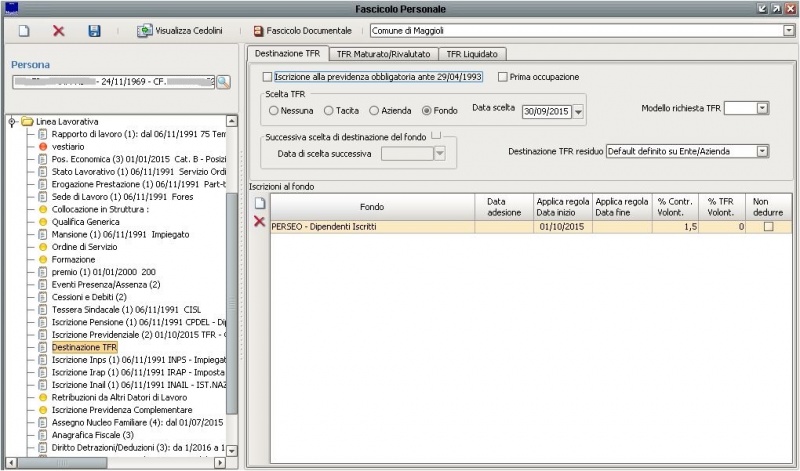
Task: Click the red vestiario status icon
Action: tap(43, 146)
